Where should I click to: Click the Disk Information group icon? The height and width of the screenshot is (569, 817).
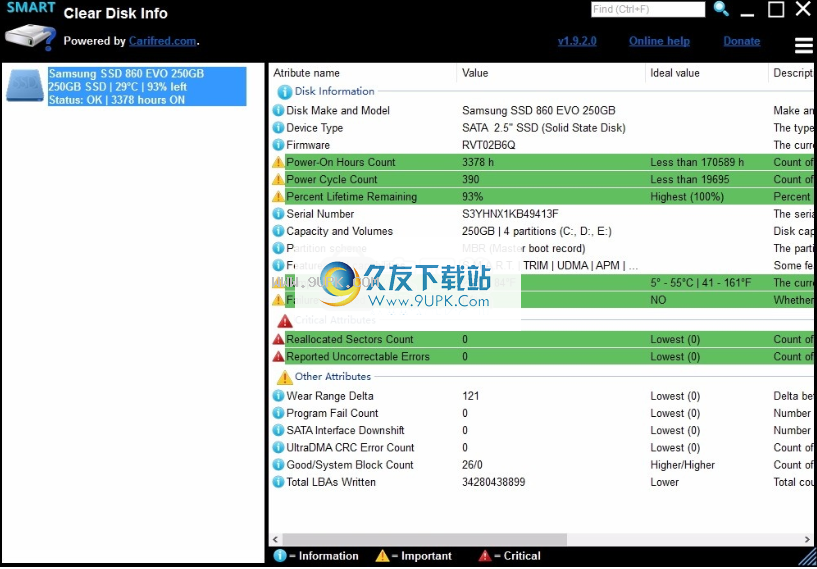[x=284, y=92]
